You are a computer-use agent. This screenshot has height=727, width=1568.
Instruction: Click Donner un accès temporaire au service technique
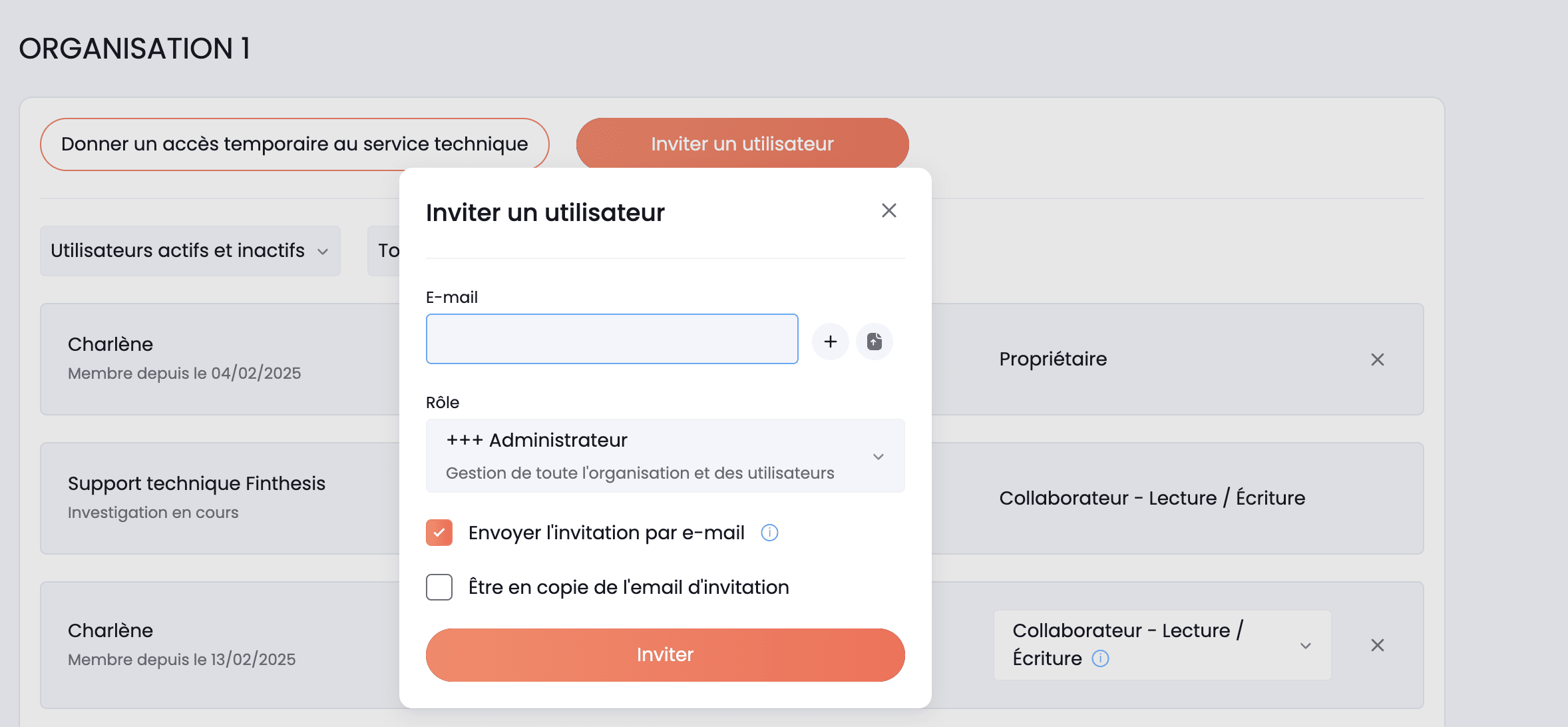click(x=294, y=144)
